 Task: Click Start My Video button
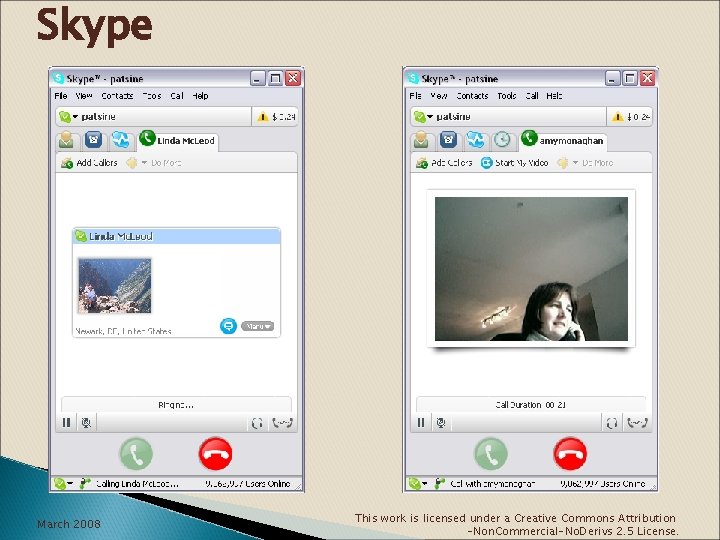coord(514,163)
